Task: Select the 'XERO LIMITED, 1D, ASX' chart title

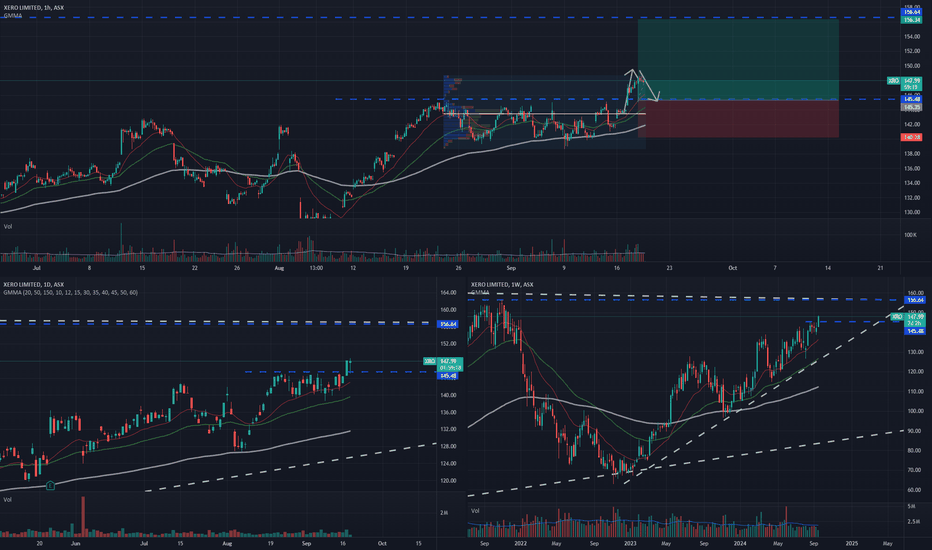Action: (34, 285)
